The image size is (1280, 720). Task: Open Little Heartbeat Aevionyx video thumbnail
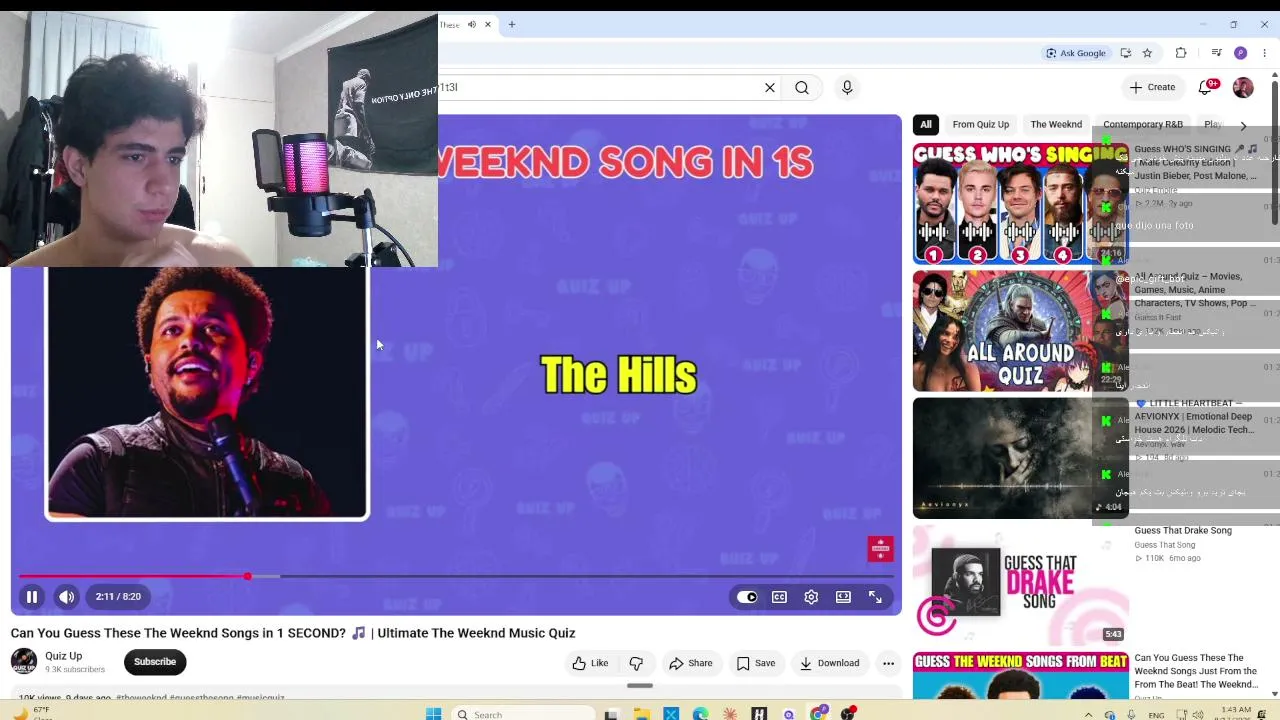coord(1020,458)
